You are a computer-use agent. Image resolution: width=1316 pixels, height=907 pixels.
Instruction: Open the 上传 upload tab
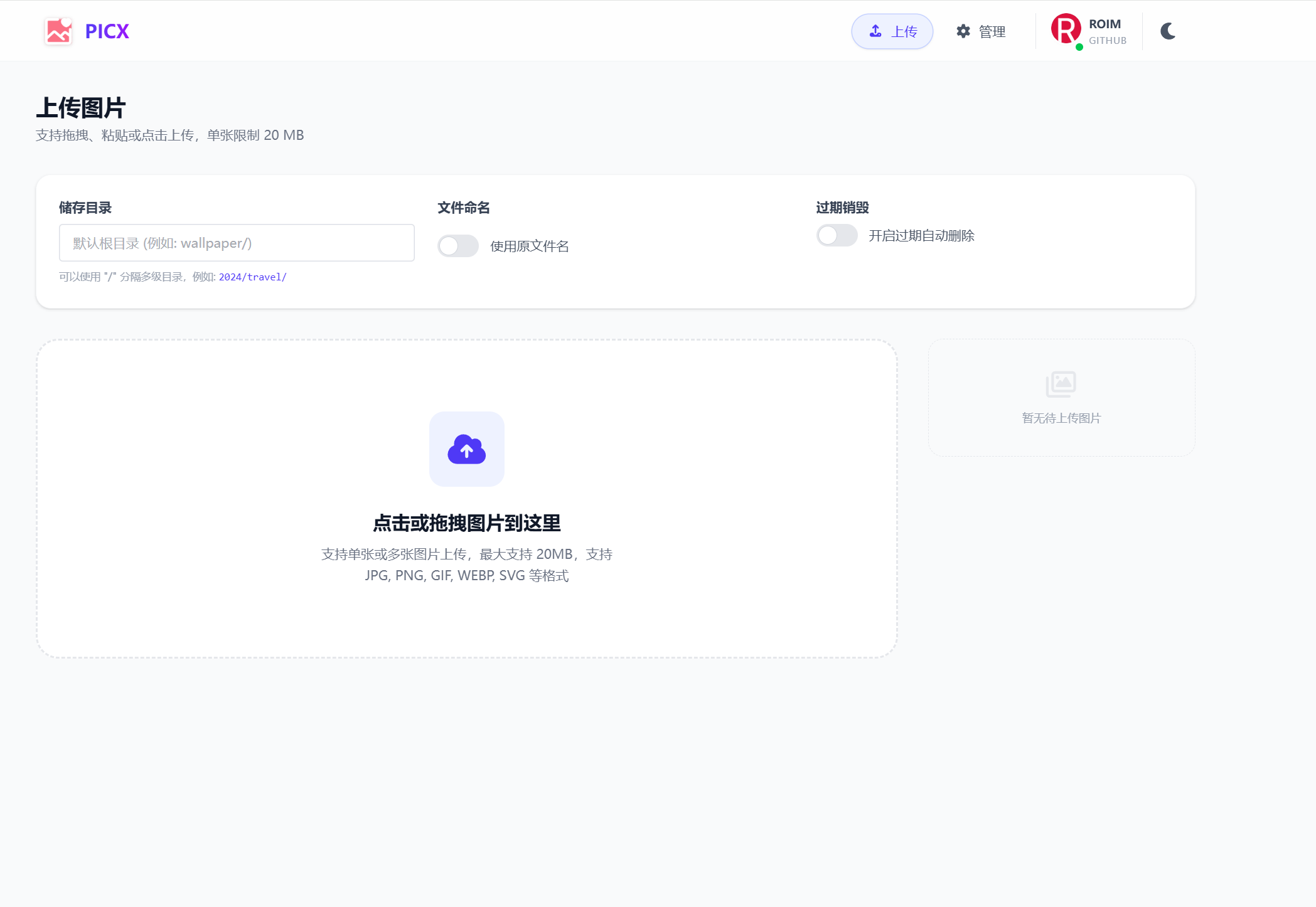click(892, 31)
